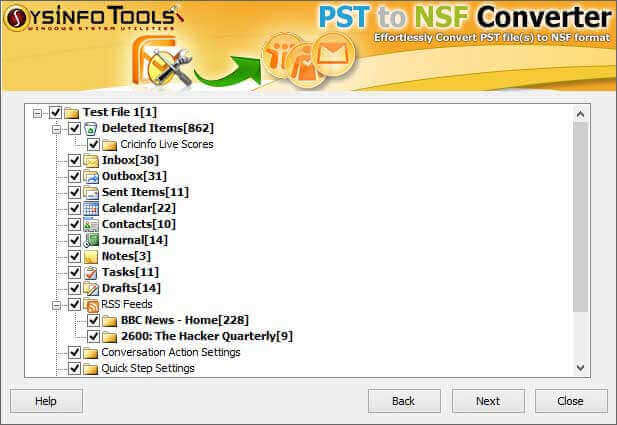Screen dimensions: 617x425
Task: Select the "Contacts[10]" label
Action: 139,224
